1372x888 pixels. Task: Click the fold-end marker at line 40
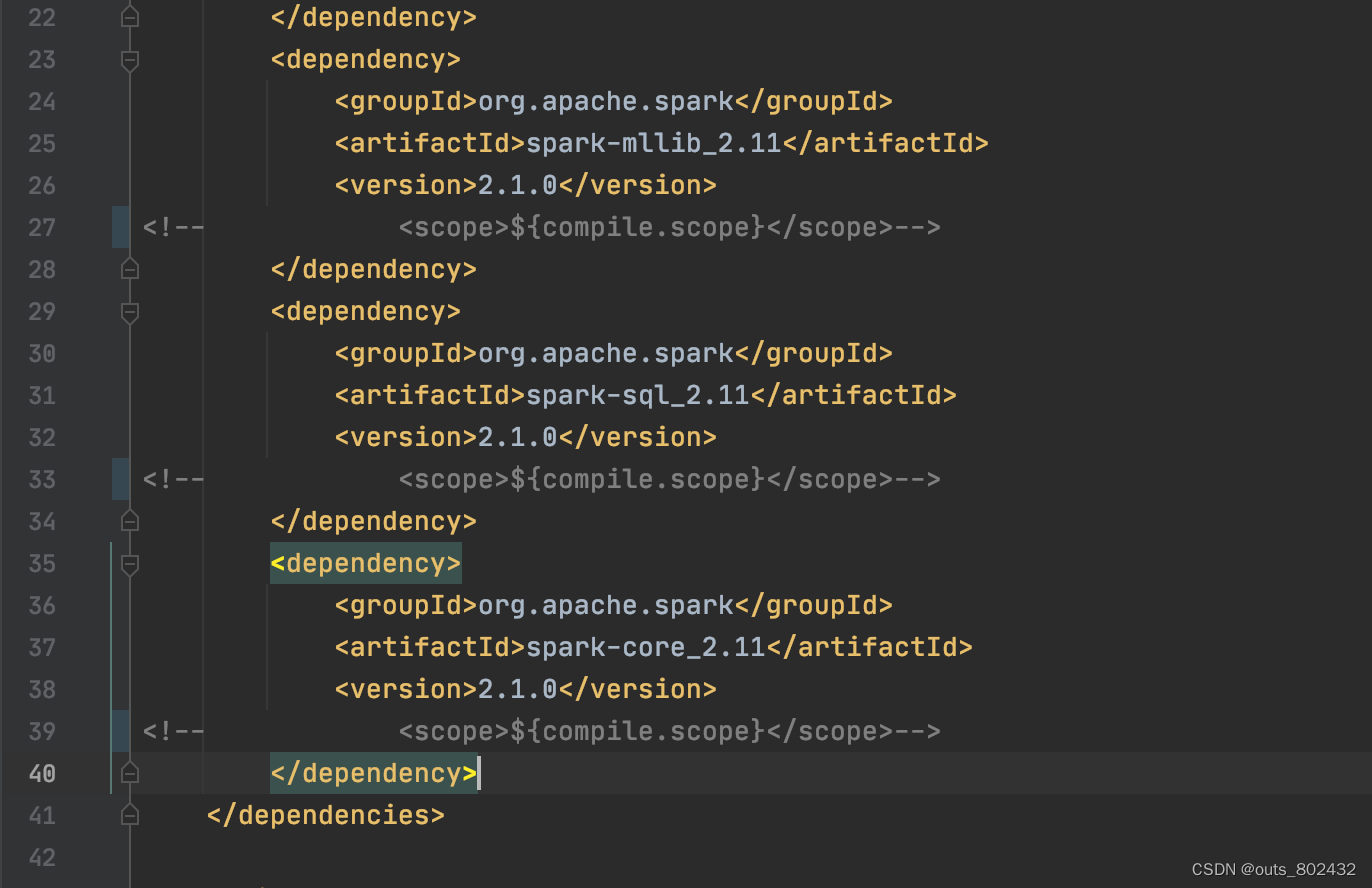pyautogui.click(x=129, y=772)
